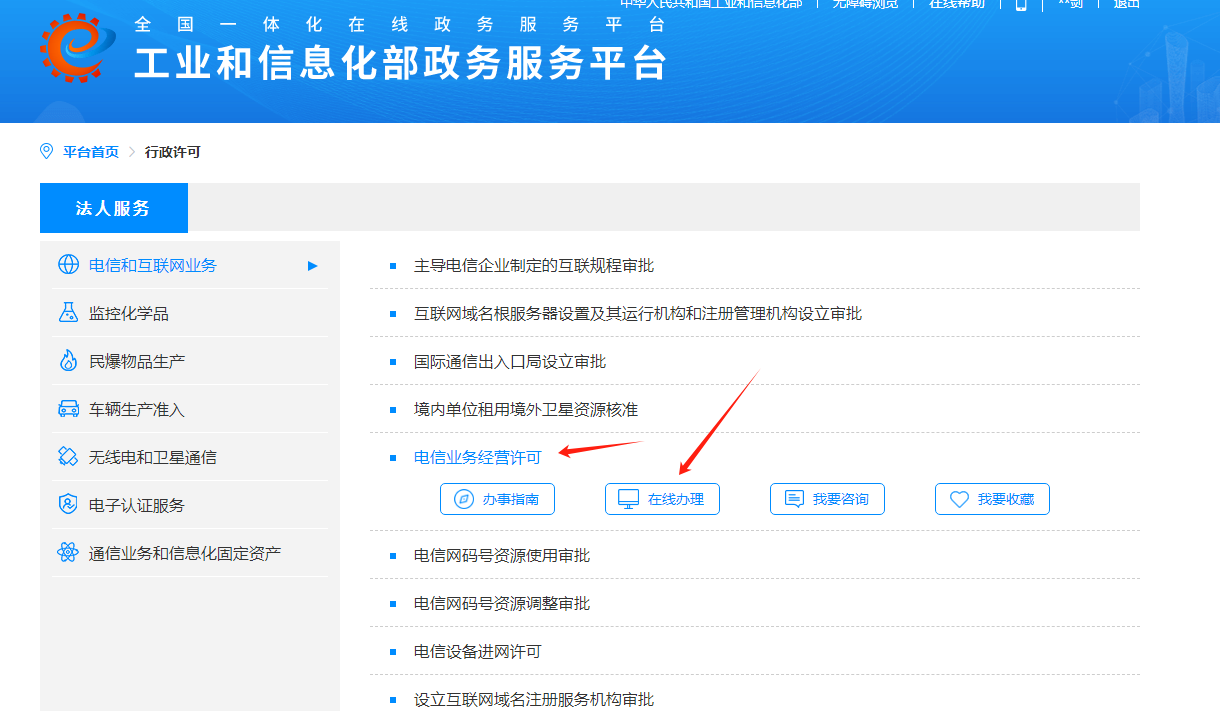The height and width of the screenshot is (711, 1220).
Task: Open 民爆物品生产 category
Action: coord(190,361)
